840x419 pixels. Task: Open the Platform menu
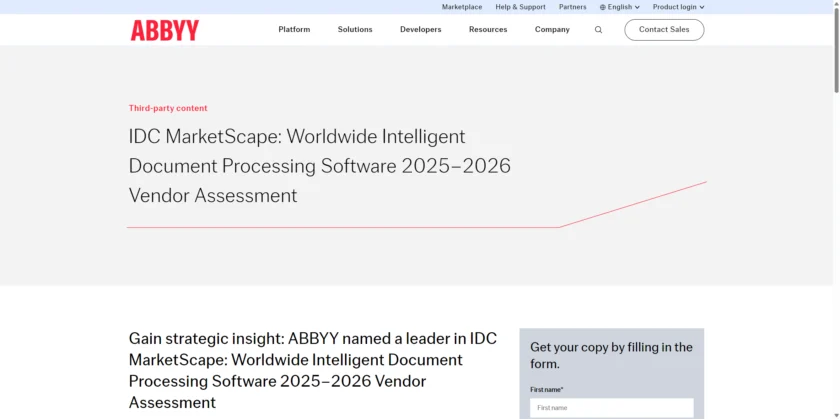(x=294, y=30)
